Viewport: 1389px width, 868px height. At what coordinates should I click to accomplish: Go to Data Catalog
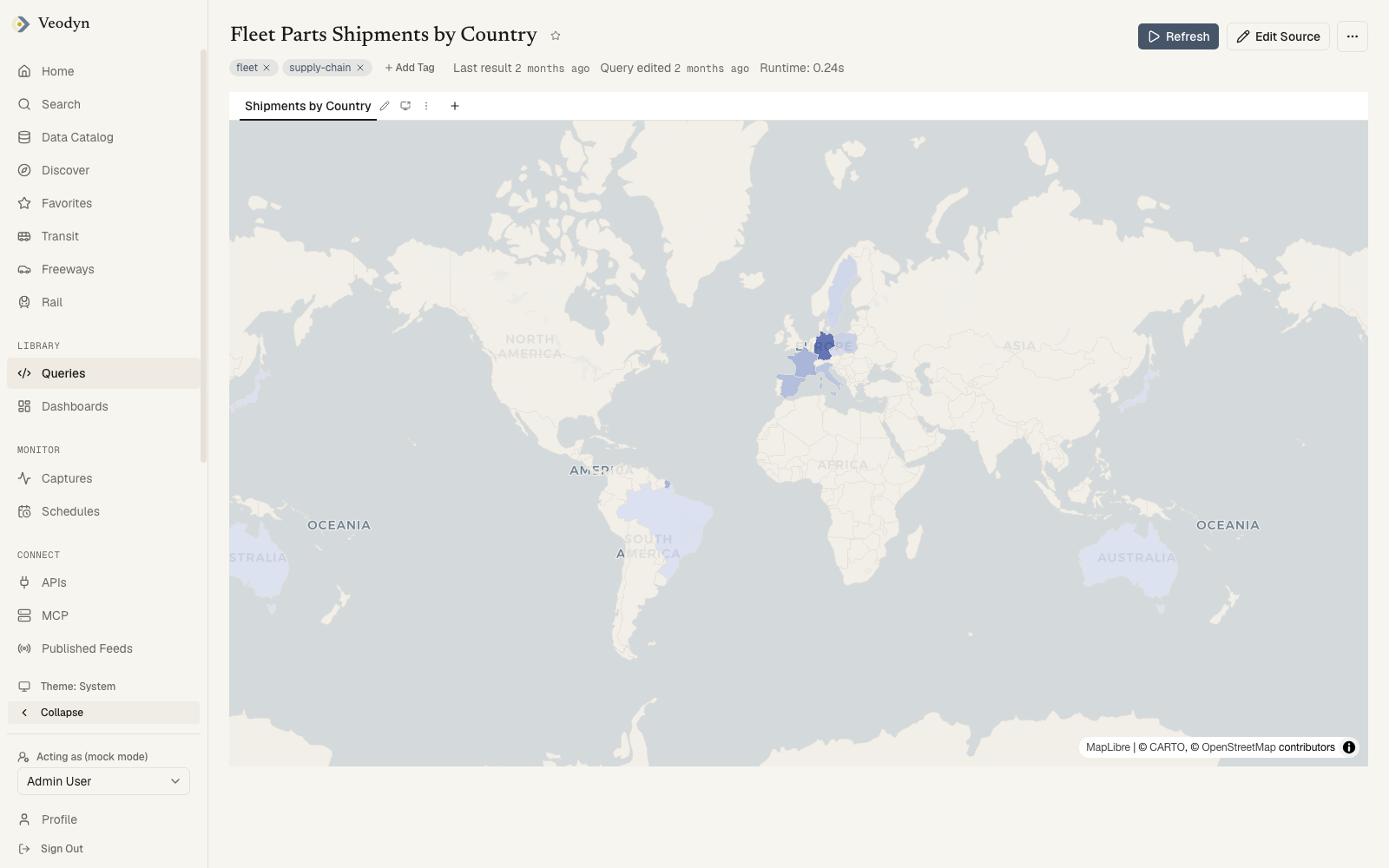[103, 137]
